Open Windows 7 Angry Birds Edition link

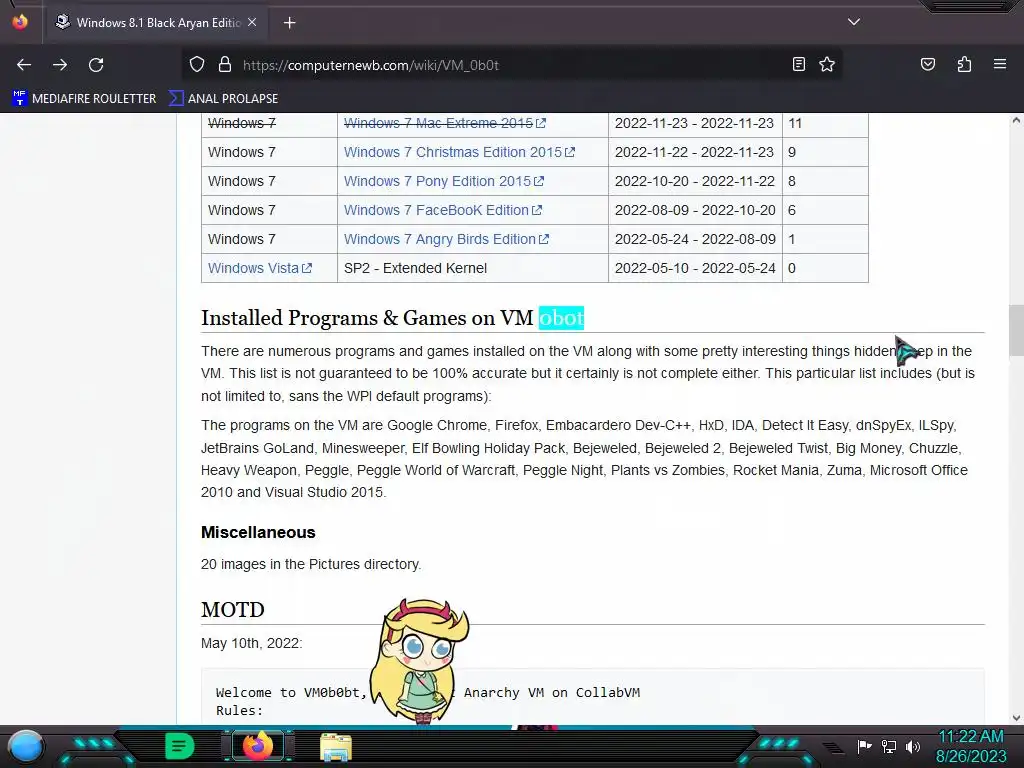pos(446,239)
